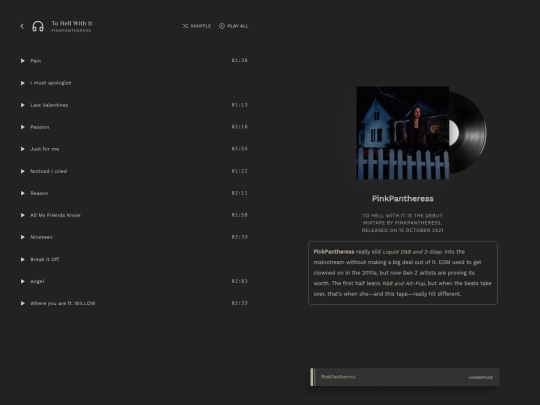Click the Pain track duration 01:38
540x405 pixels.
240,61
